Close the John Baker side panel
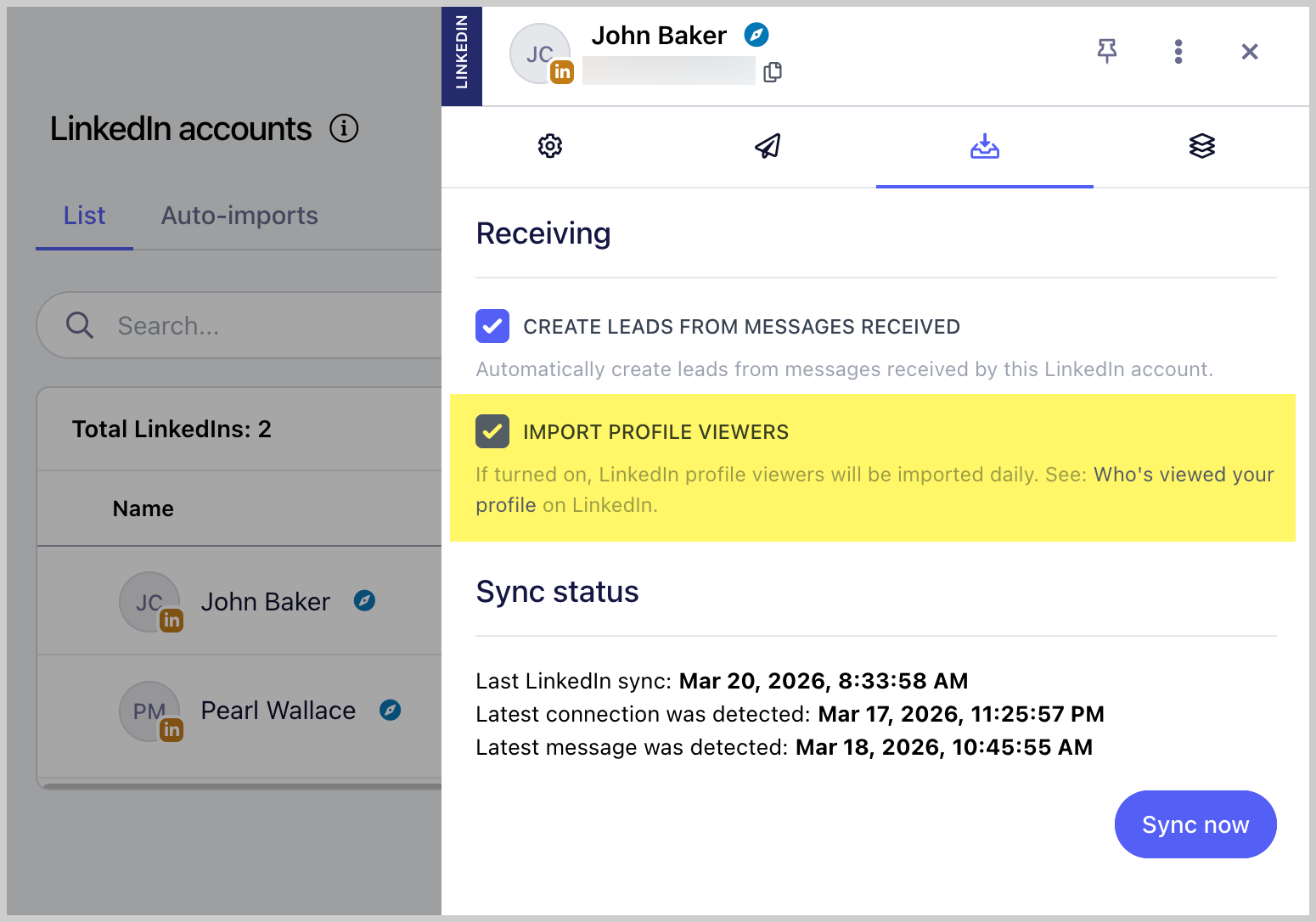 (x=1250, y=52)
